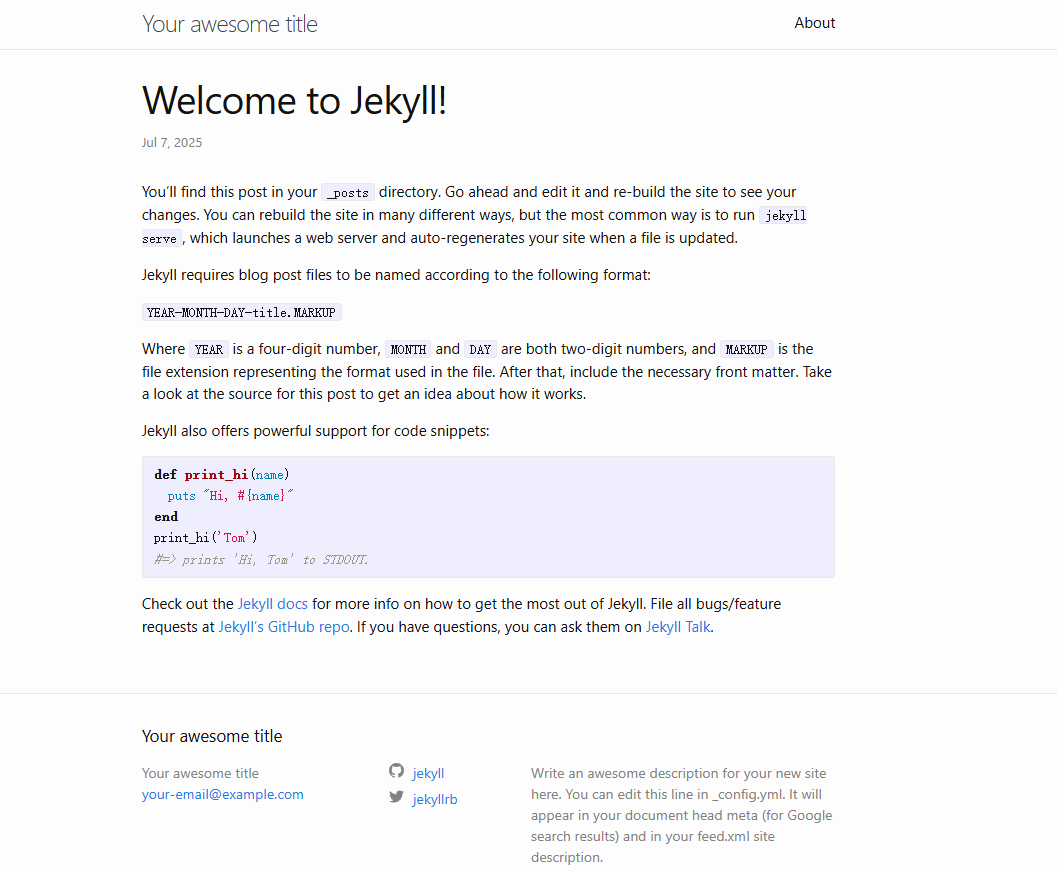Open the jekyll GitHub username link
1057x872 pixels.
[x=428, y=773]
